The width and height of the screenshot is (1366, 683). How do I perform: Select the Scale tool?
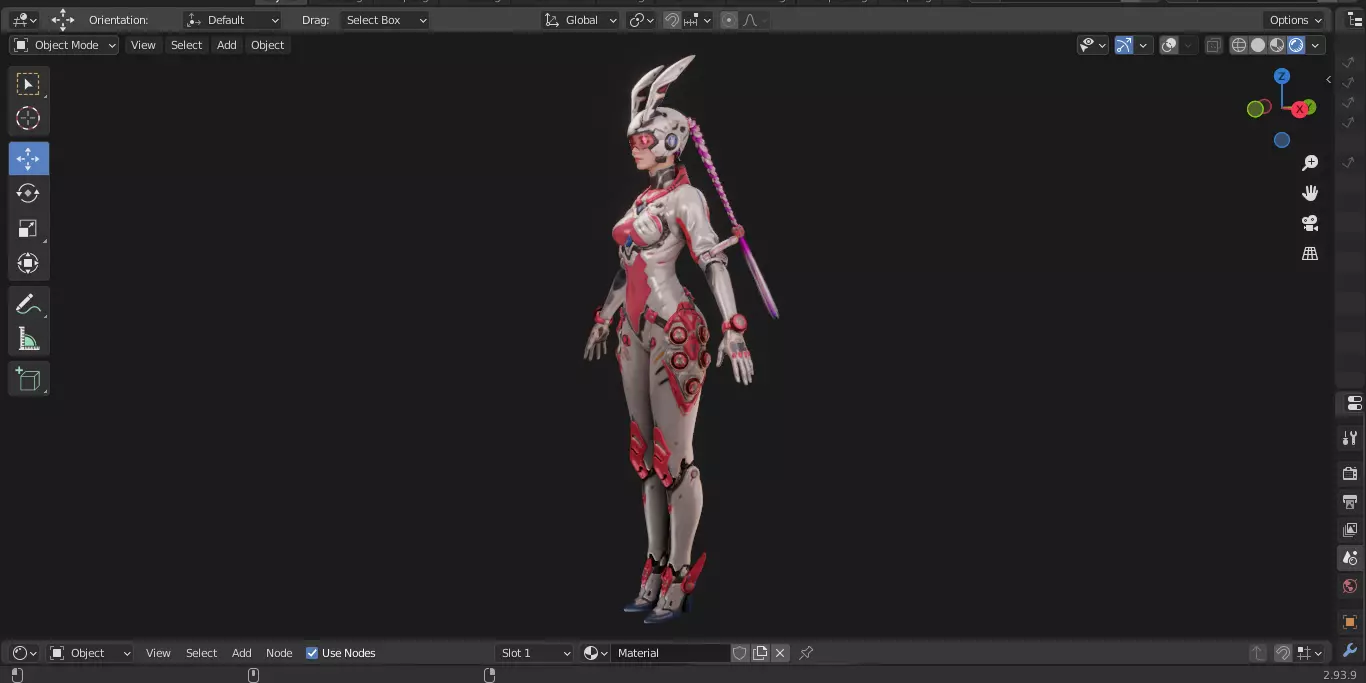click(28, 228)
